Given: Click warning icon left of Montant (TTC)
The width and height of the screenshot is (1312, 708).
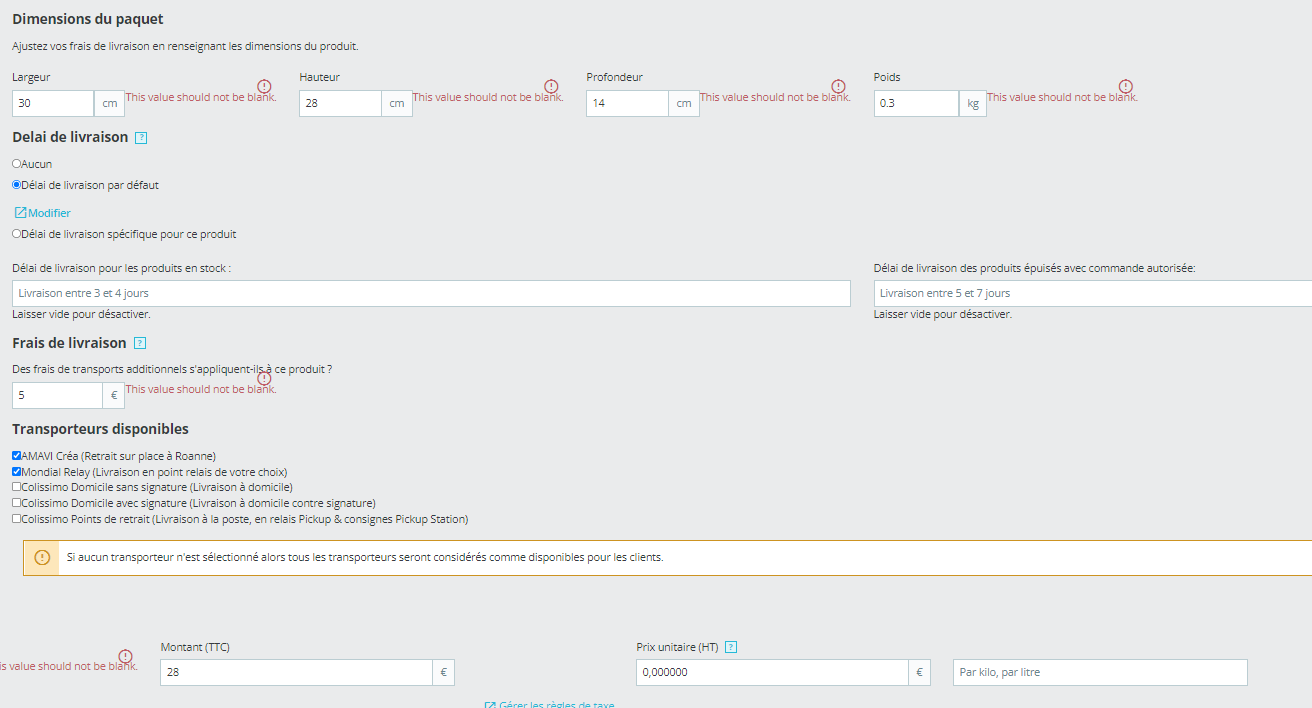Looking at the screenshot, I should tap(125, 656).
